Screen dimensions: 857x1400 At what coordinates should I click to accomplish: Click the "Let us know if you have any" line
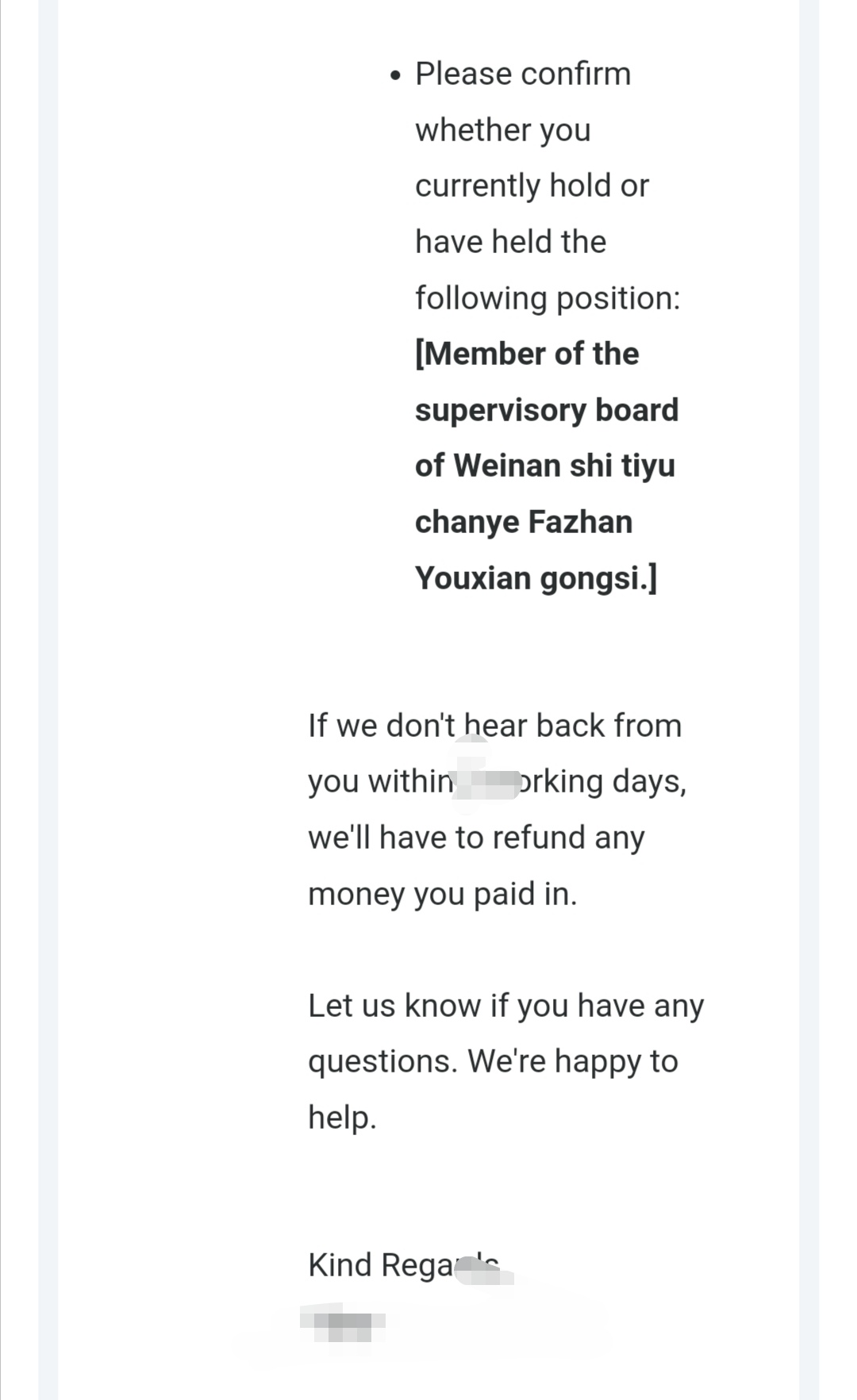click(505, 1006)
